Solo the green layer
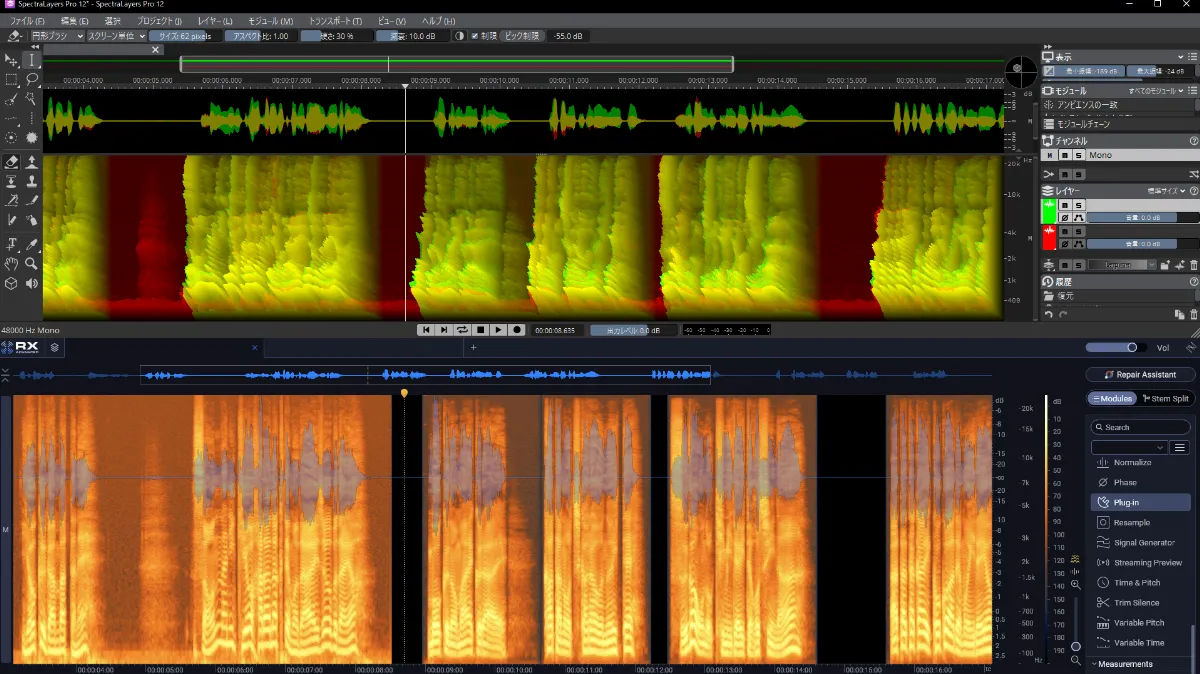 point(1079,205)
